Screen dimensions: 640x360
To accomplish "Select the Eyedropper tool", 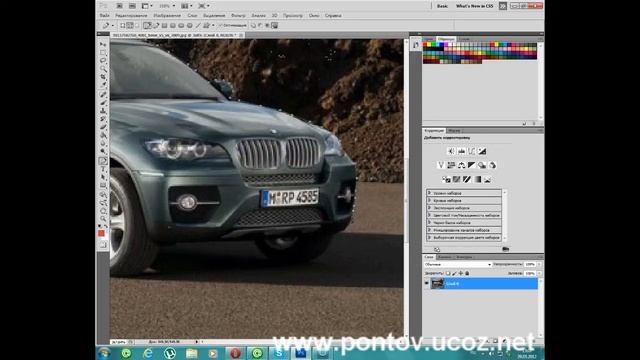I will coord(103,84).
